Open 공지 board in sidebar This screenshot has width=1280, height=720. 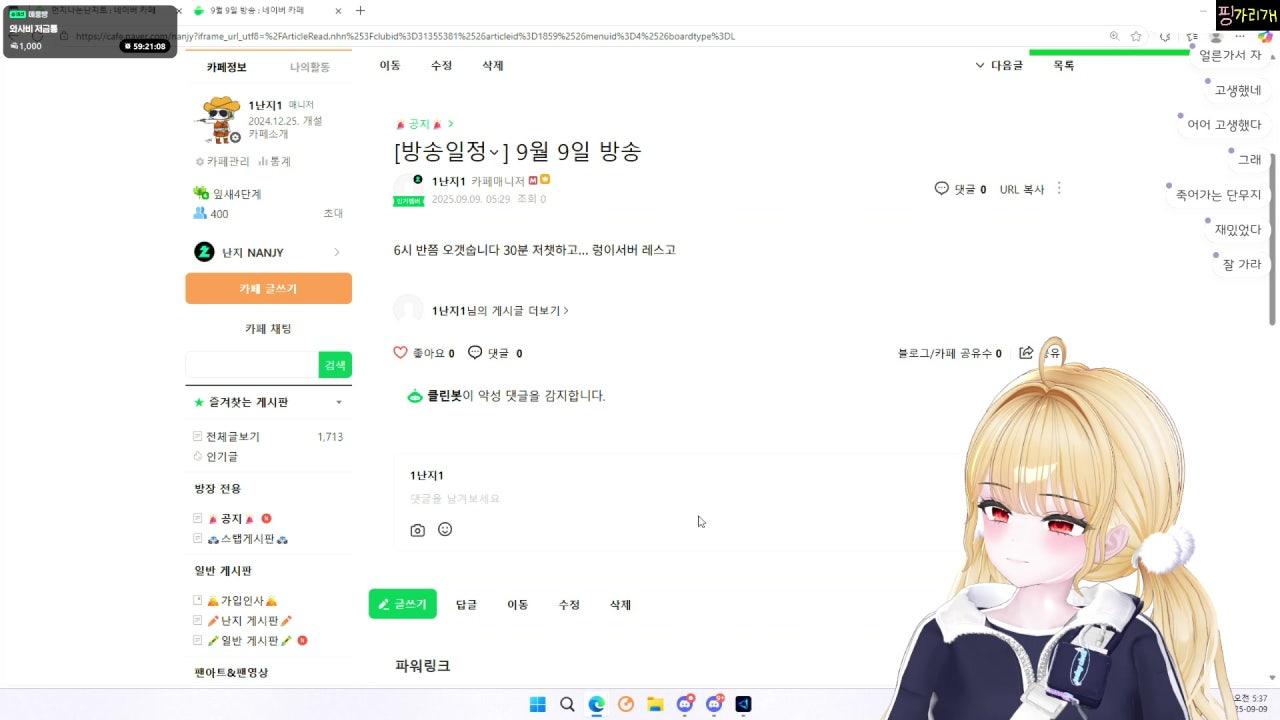(232, 519)
